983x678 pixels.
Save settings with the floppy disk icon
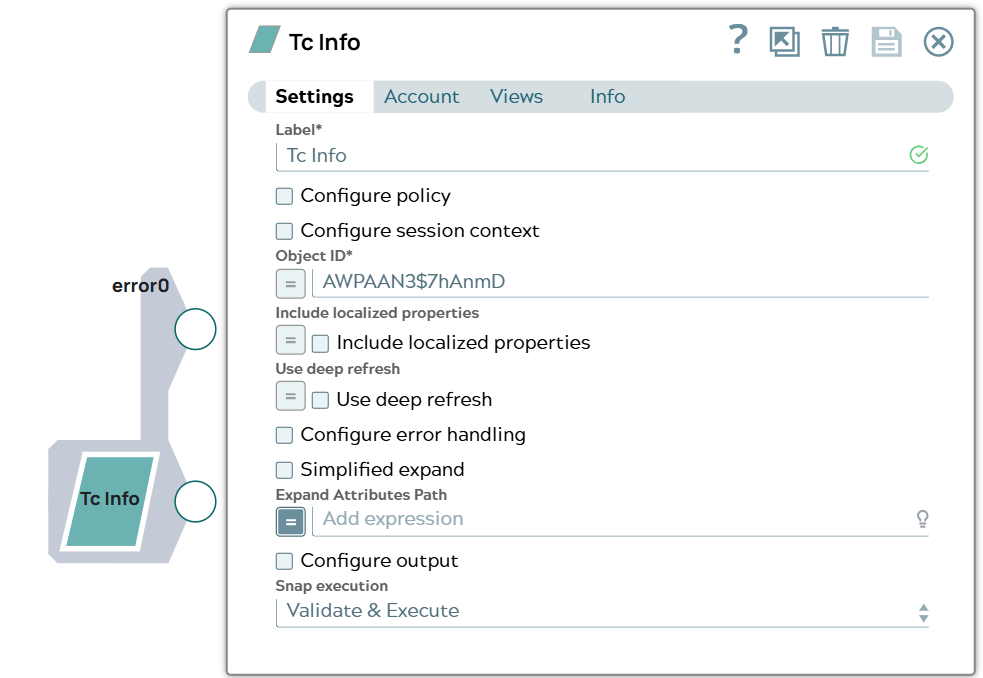tap(886, 42)
